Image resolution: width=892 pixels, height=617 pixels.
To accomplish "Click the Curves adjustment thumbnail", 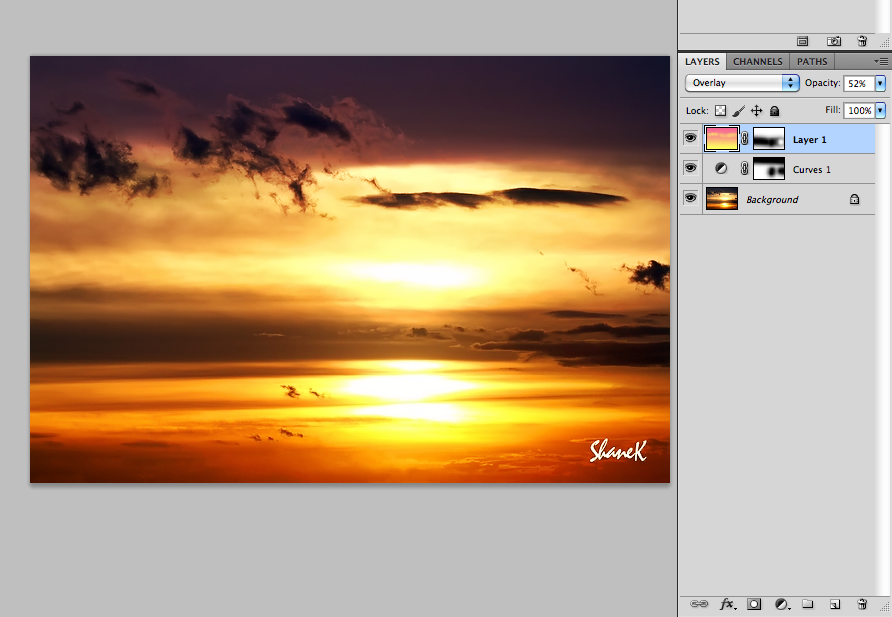I will coord(721,168).
